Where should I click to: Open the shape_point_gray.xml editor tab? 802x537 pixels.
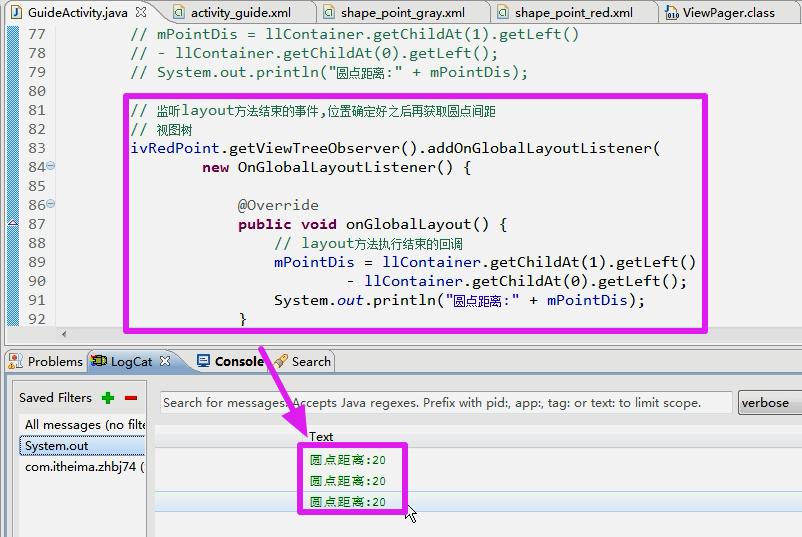pyautogui.click(x=402, y=13)
